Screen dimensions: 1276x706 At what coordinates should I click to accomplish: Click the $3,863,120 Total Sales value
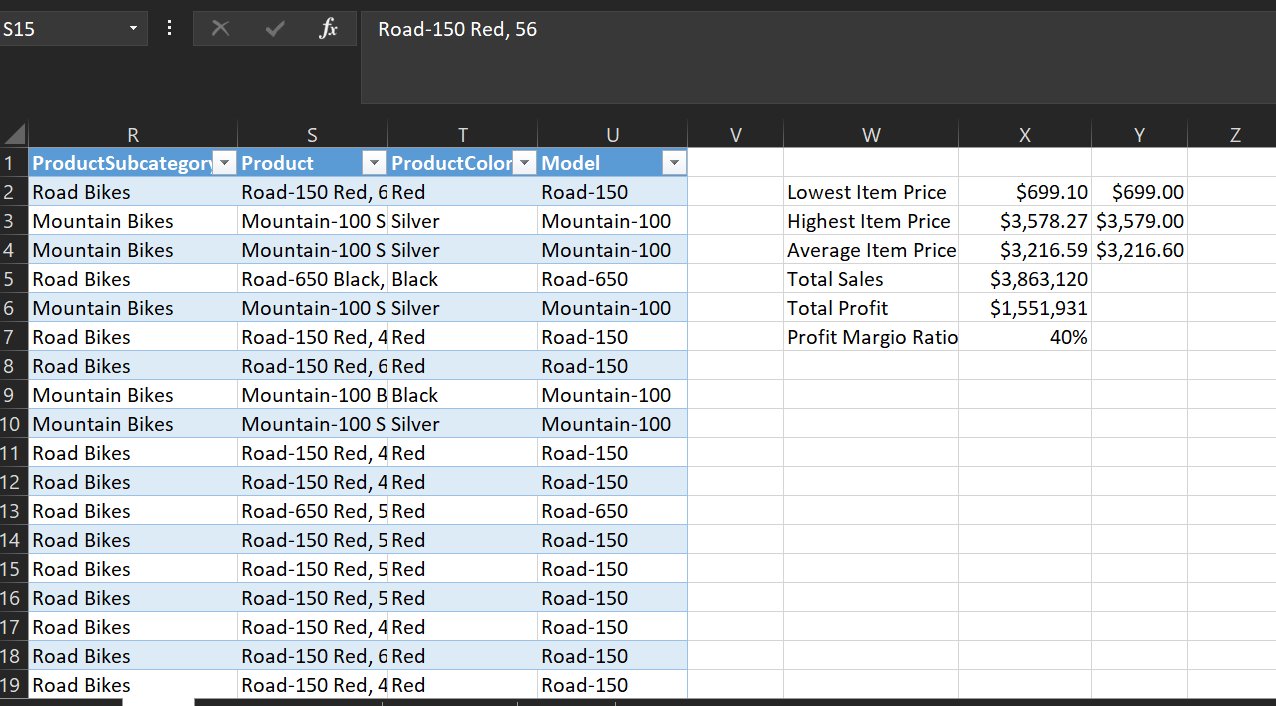coord(1025,279)
